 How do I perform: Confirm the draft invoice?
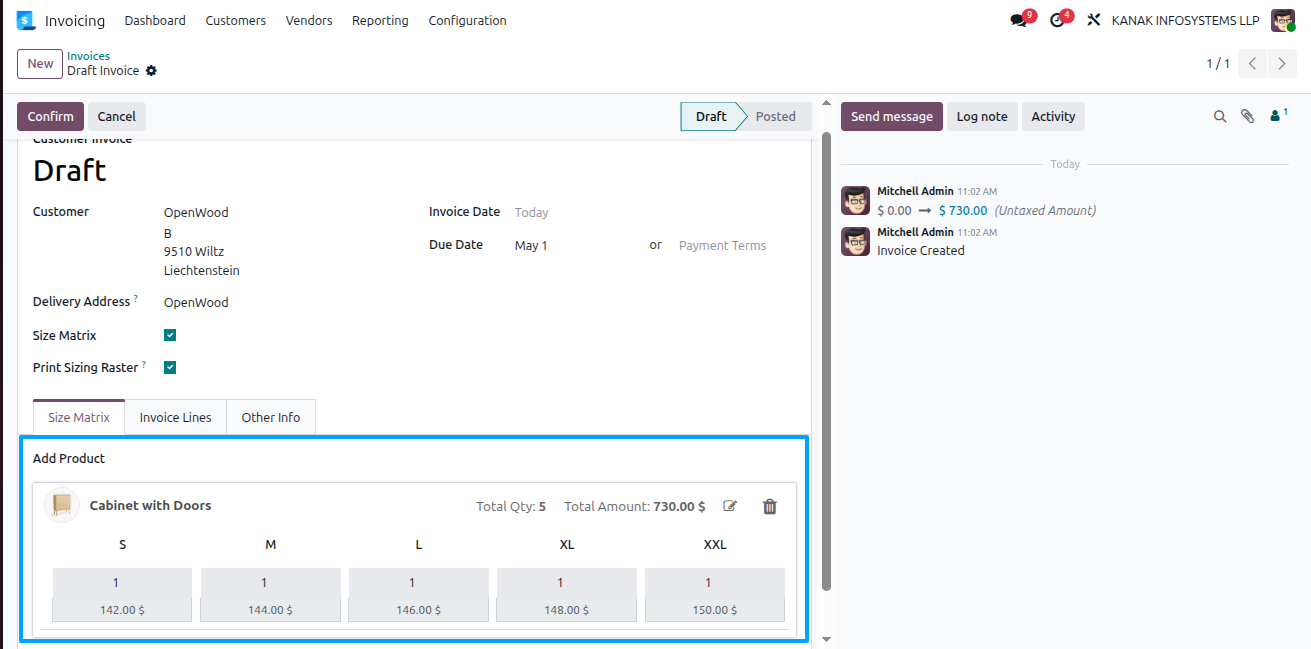coord(50,116)
